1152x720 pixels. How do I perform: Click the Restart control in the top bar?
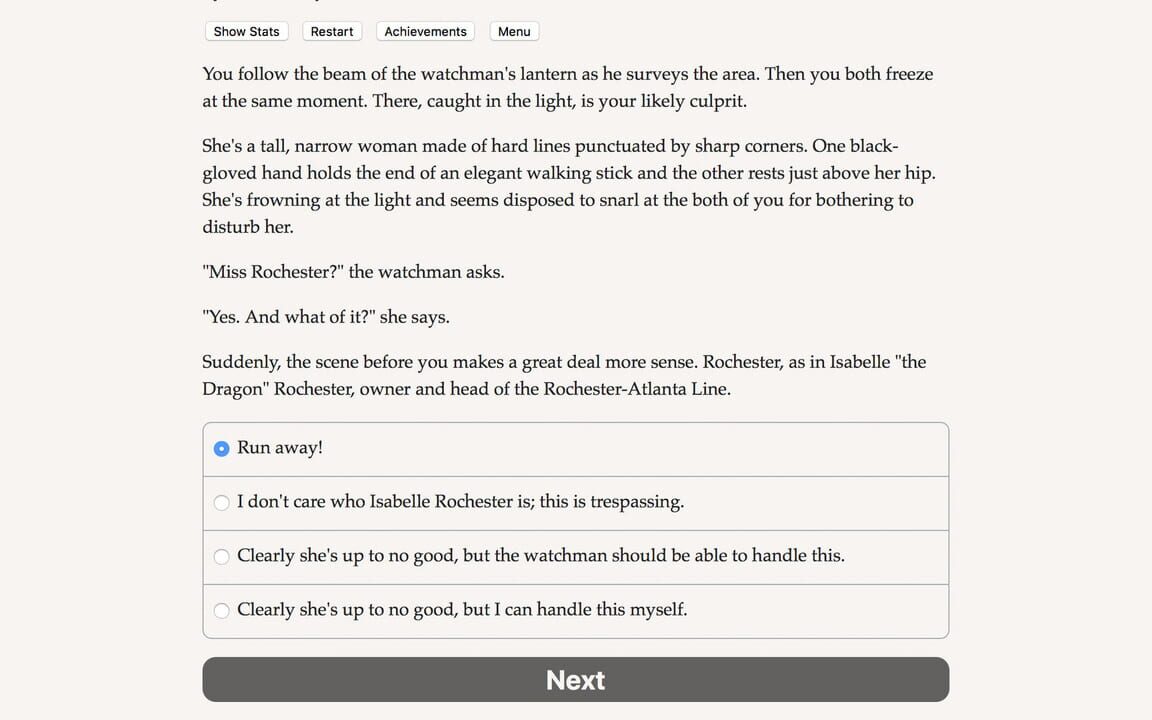pos(331,31)
